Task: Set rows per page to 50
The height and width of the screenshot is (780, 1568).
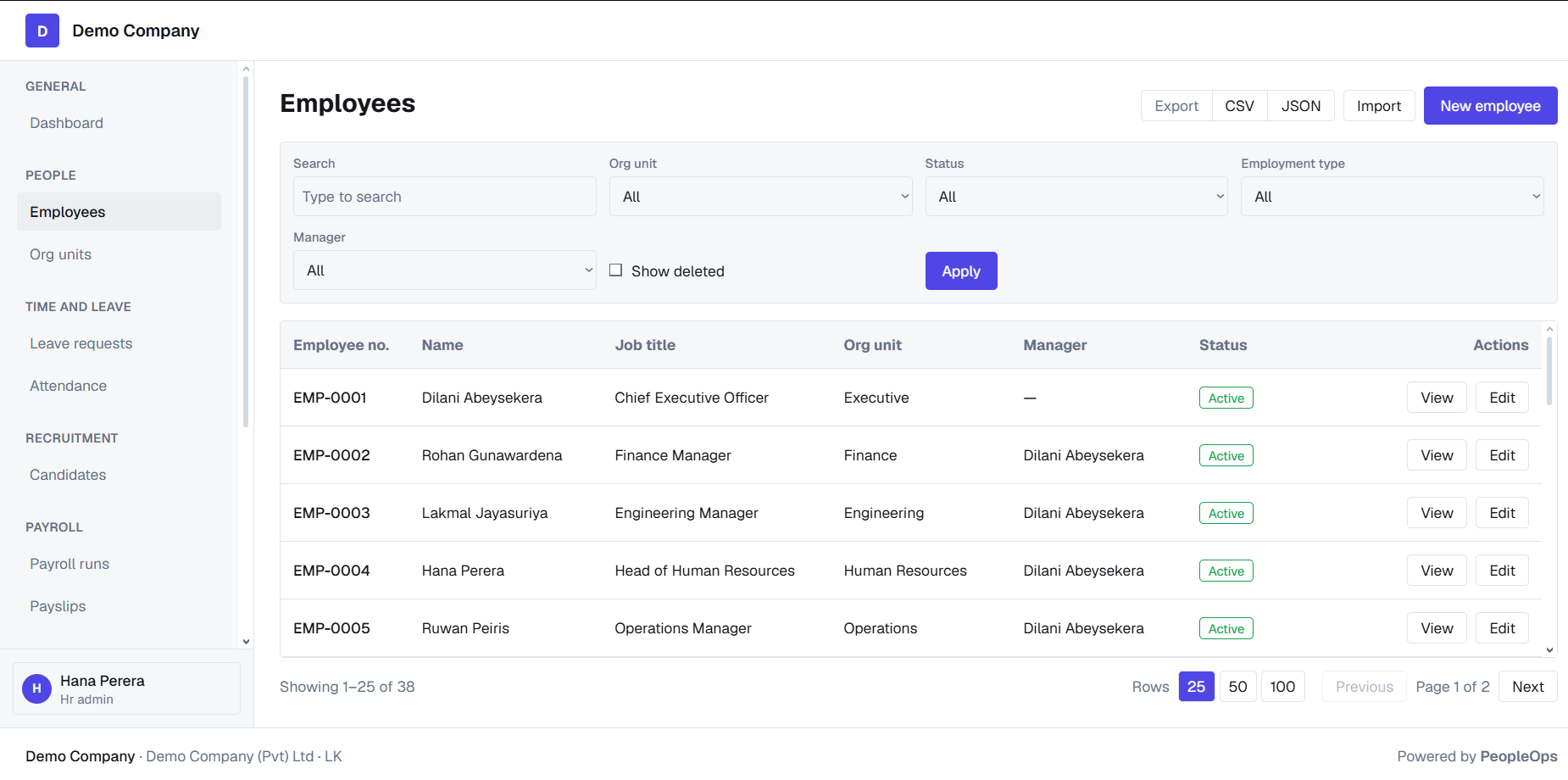Action: point(1237,687)
